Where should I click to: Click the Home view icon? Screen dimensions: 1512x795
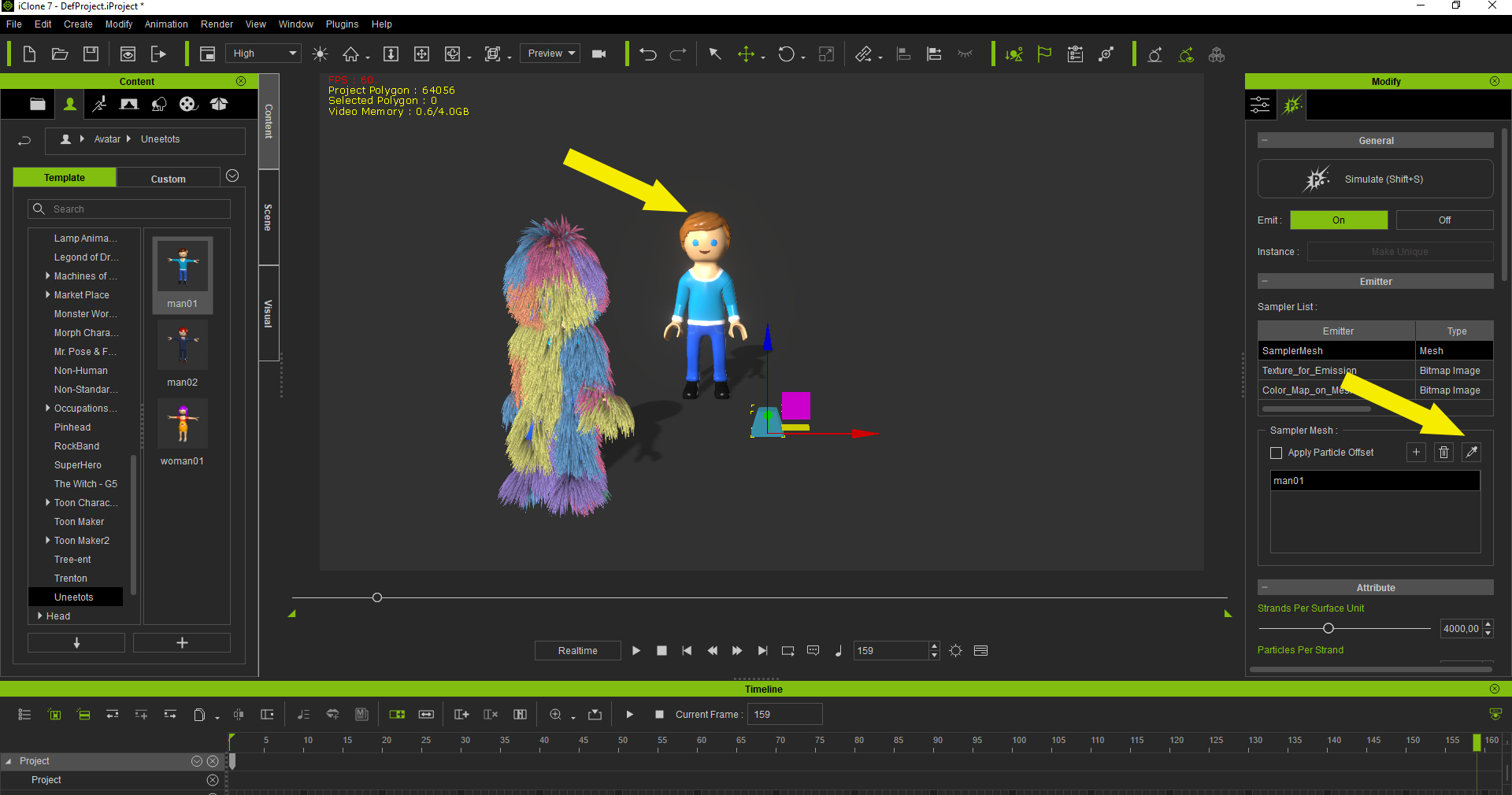click(x=351, y=54)
